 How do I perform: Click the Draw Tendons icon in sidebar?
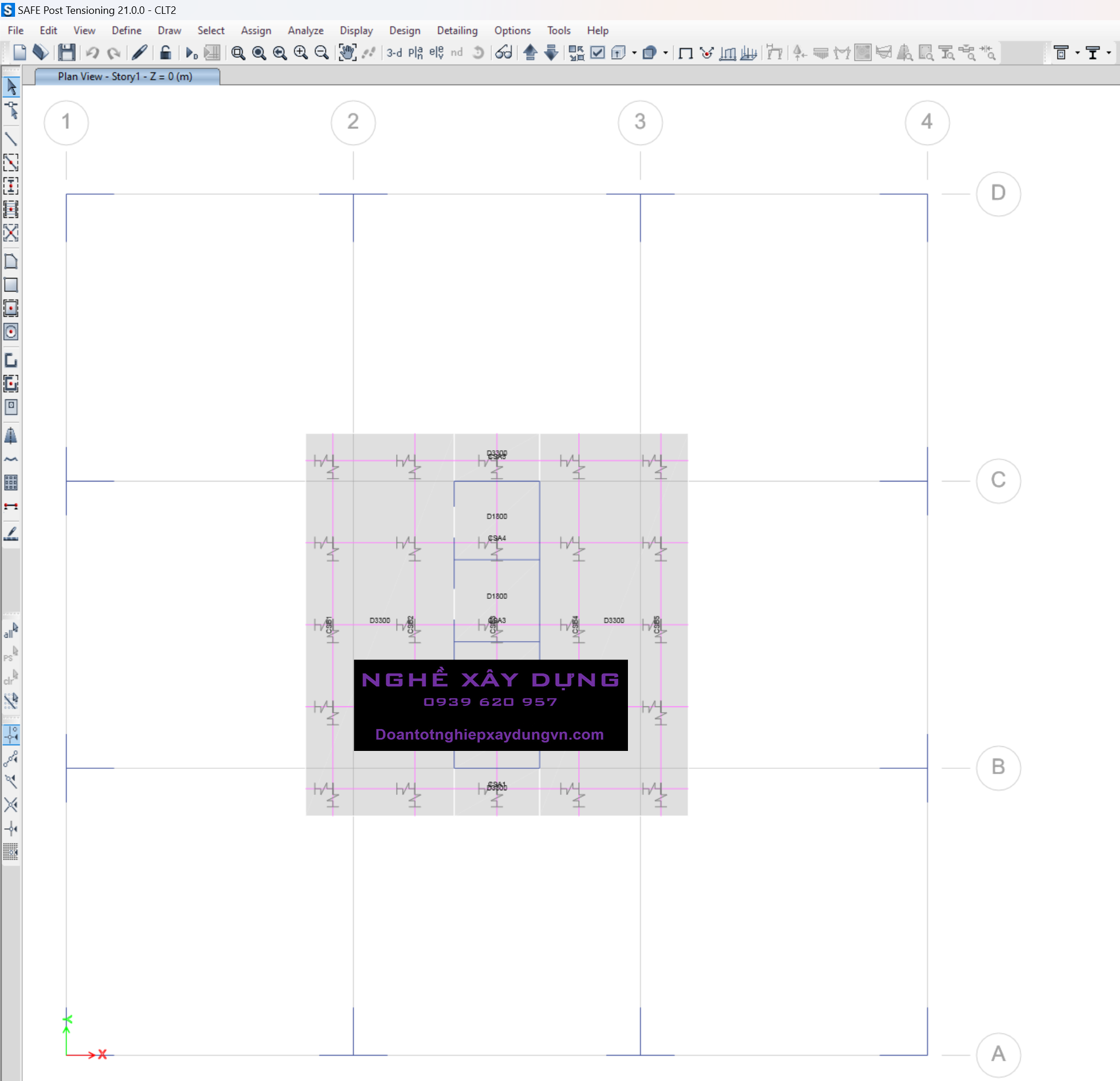[x=11, y=459]
